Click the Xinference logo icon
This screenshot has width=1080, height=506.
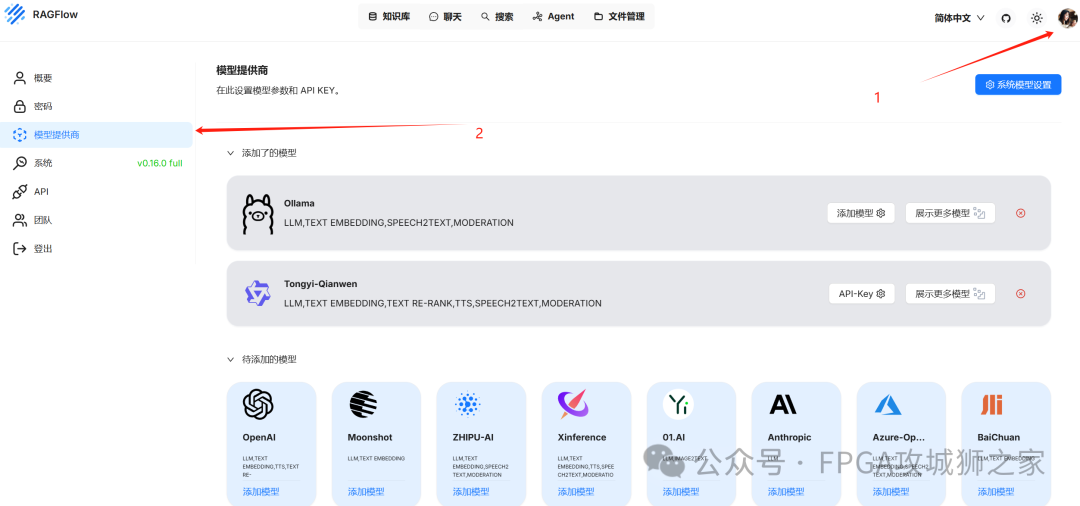point(573,404)
